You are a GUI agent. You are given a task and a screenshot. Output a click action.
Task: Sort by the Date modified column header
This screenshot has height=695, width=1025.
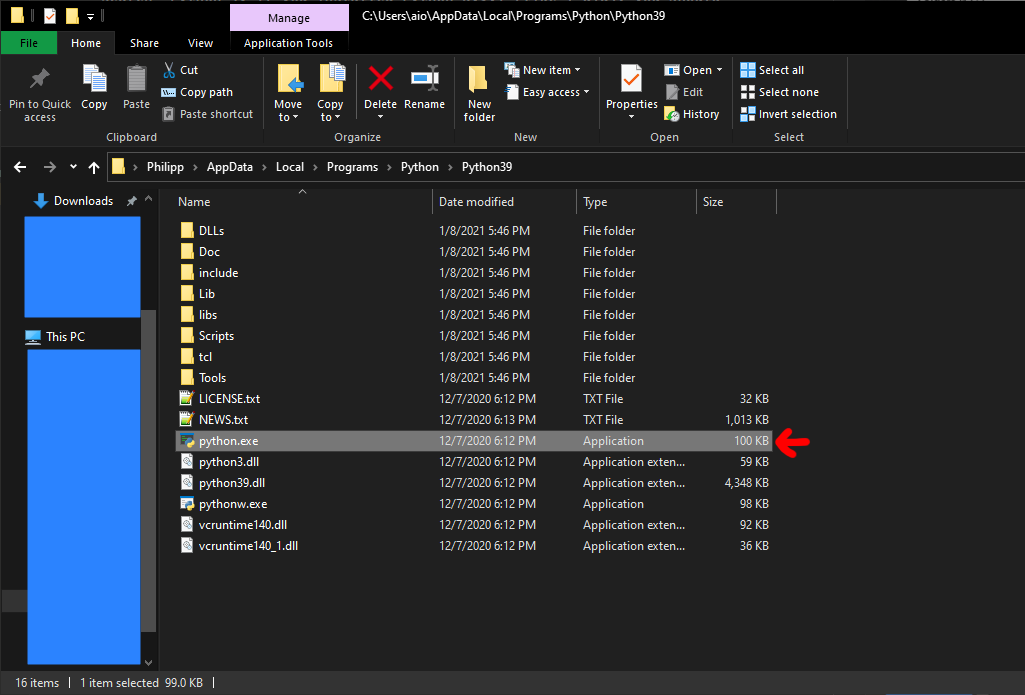[476, 202]
